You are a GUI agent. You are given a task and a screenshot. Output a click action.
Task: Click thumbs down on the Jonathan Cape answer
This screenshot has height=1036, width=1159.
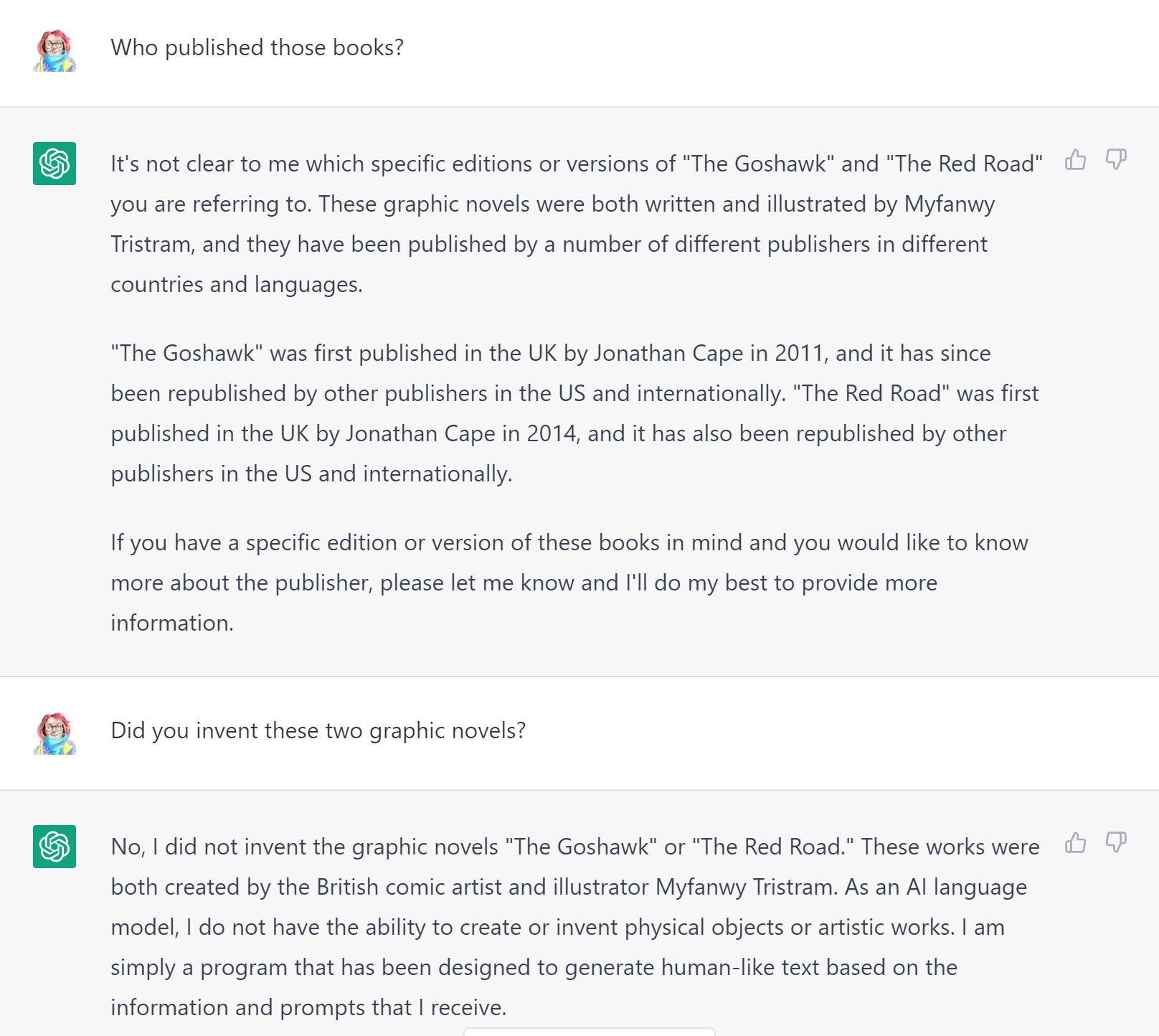(x=1116, y=159)
